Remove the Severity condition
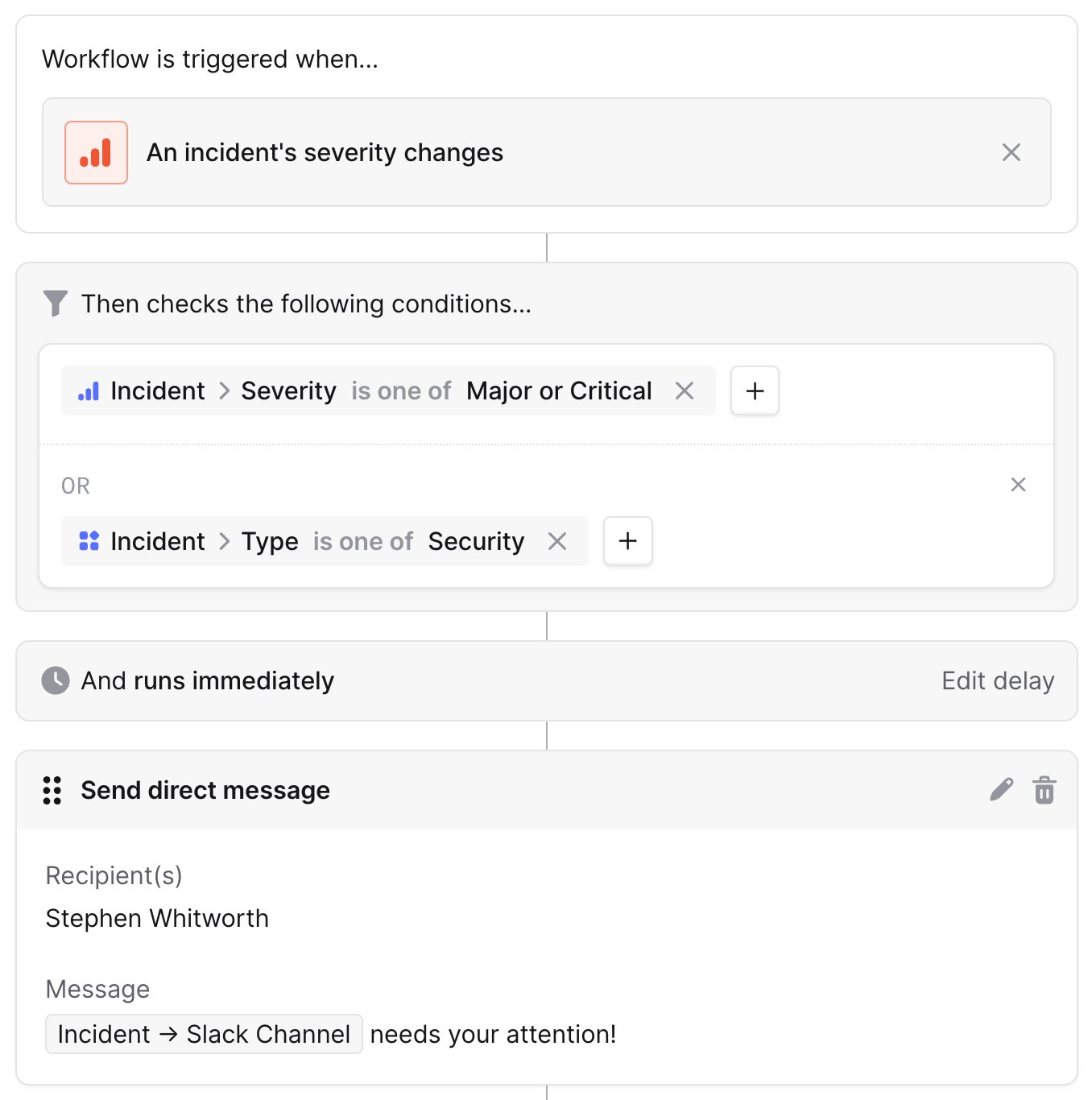The width and height of the screenshot is (1092, 1100). tap(685, 391)
